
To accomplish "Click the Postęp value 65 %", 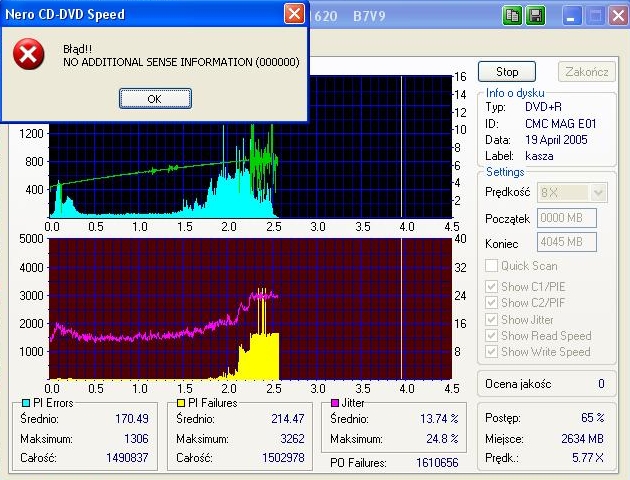I will 593,418.
